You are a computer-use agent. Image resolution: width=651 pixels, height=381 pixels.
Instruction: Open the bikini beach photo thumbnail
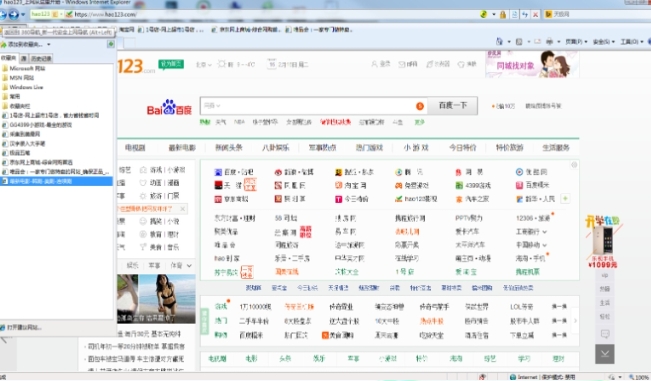click(167, 299)
